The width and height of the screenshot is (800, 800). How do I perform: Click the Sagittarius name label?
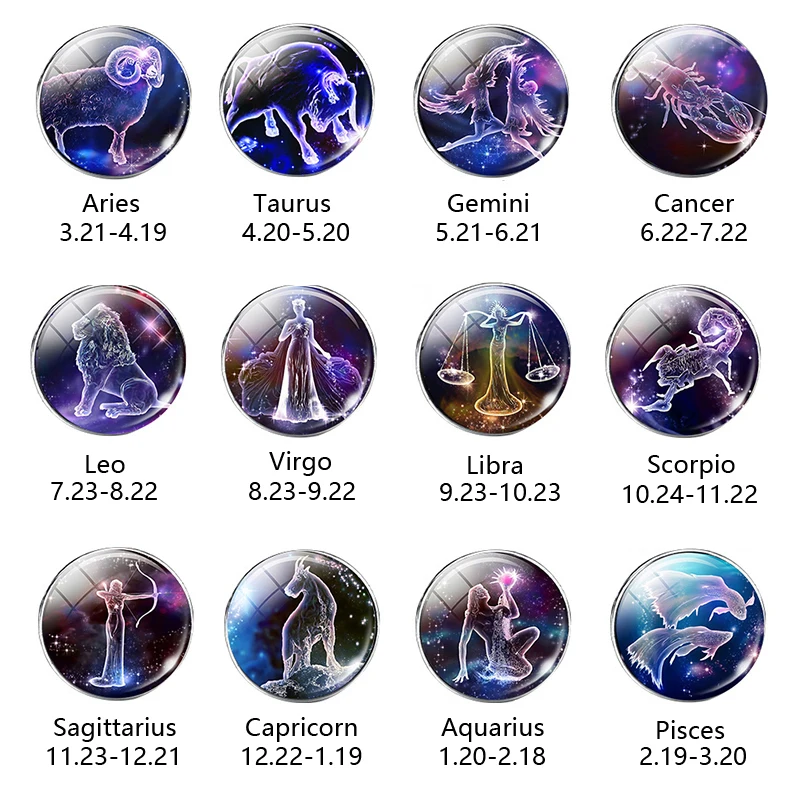(x=115, y=728)
